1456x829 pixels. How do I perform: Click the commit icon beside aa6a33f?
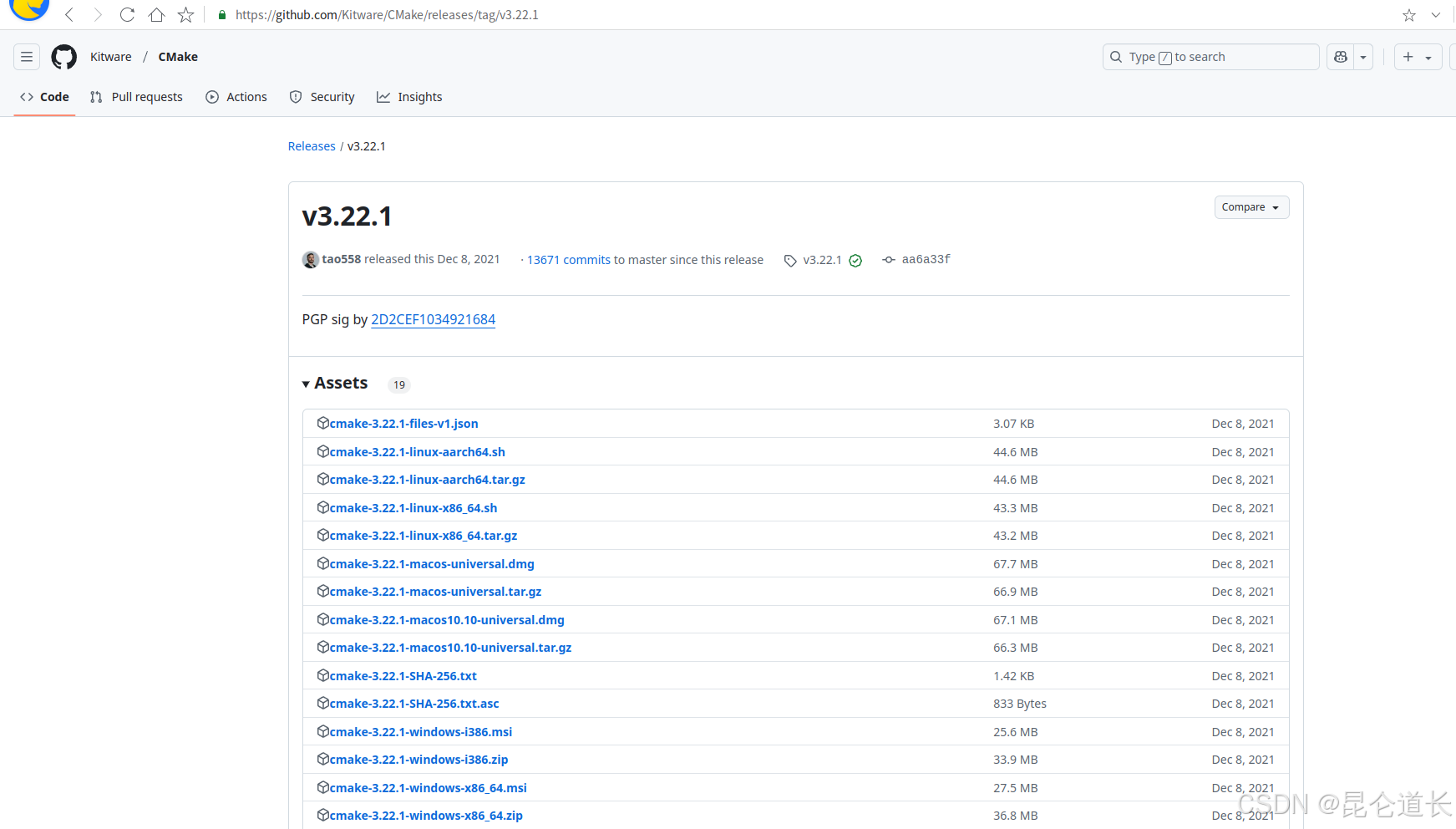point(889,260)
